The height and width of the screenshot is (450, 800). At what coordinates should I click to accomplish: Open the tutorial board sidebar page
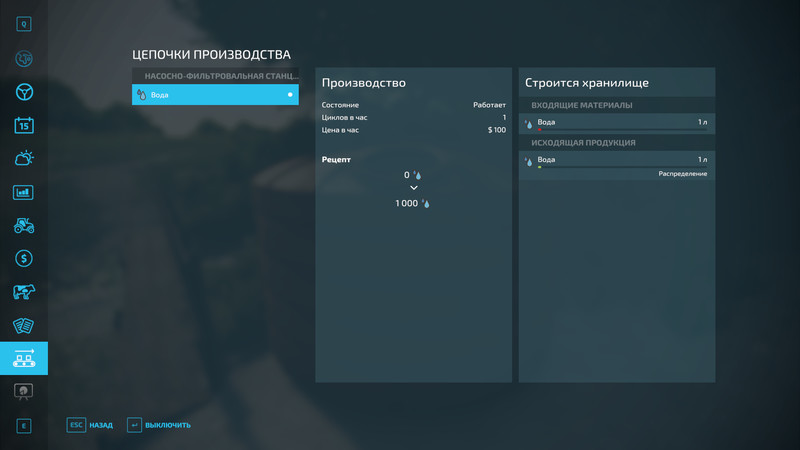coord(24,391)
